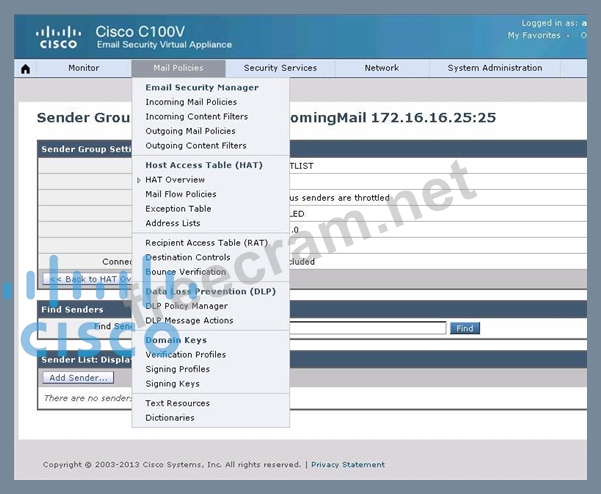Viewport: 601px width, 494px height.
Task: Open DLP Policy Manager
Action: click(x=186, y=306)
